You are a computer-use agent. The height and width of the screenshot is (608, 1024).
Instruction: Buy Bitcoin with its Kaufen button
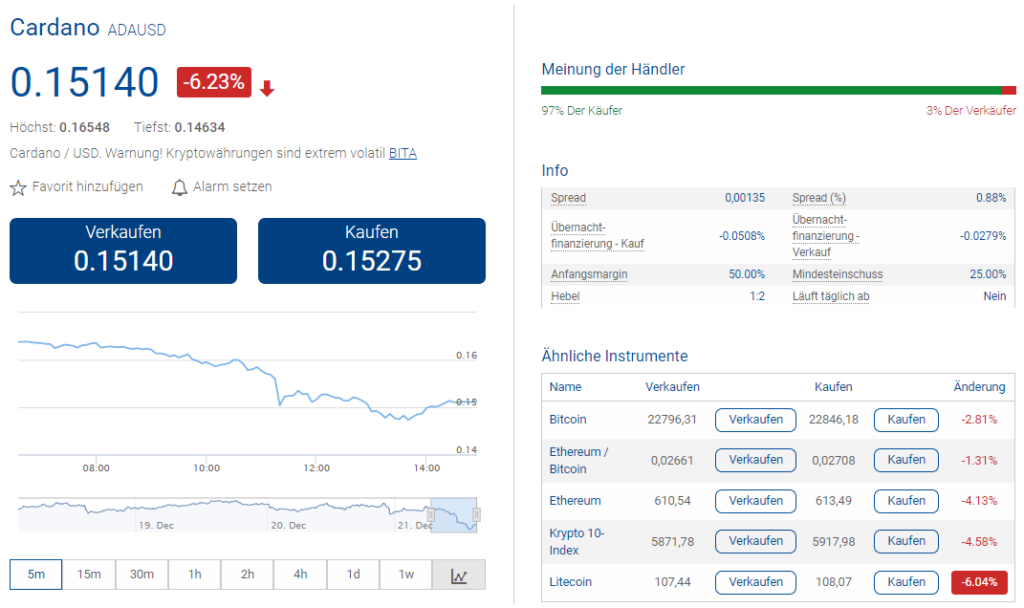coord(906,420)
